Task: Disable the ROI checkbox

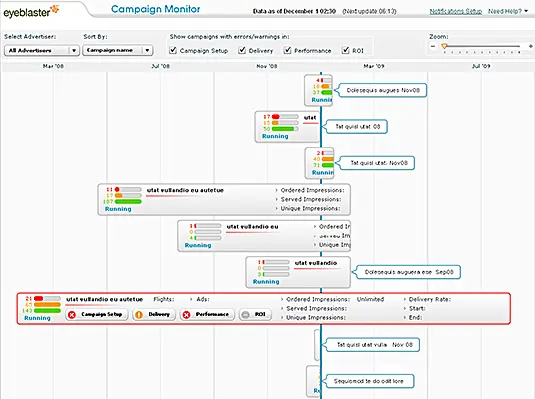Action: [x=346, y=50]
